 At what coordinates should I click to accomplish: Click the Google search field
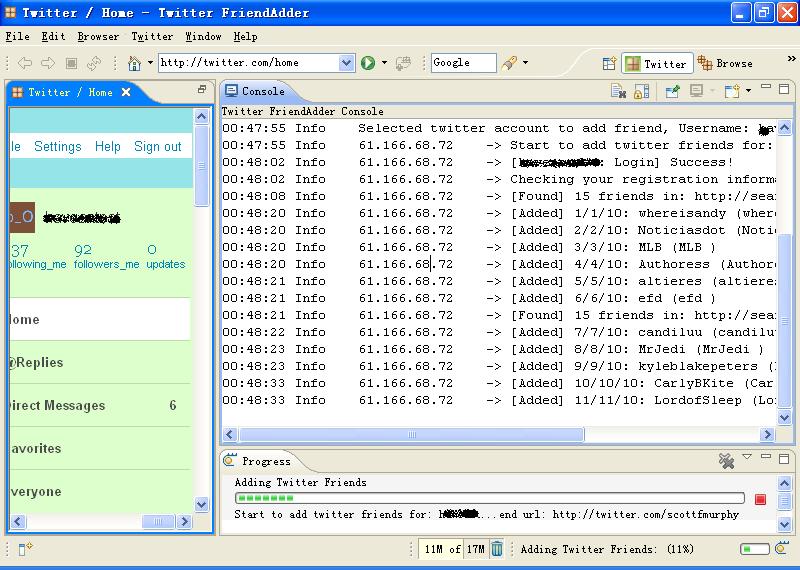click(x=463, y=63)
